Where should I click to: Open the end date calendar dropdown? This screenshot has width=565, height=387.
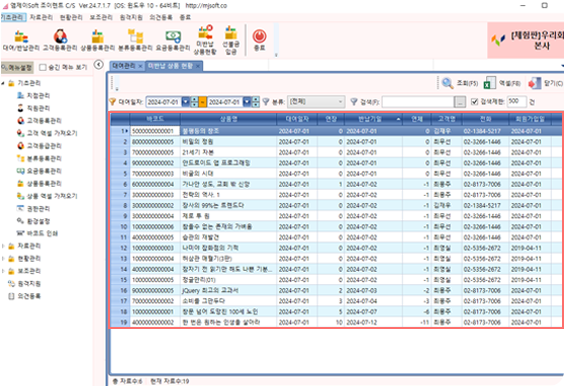(246, 102)
